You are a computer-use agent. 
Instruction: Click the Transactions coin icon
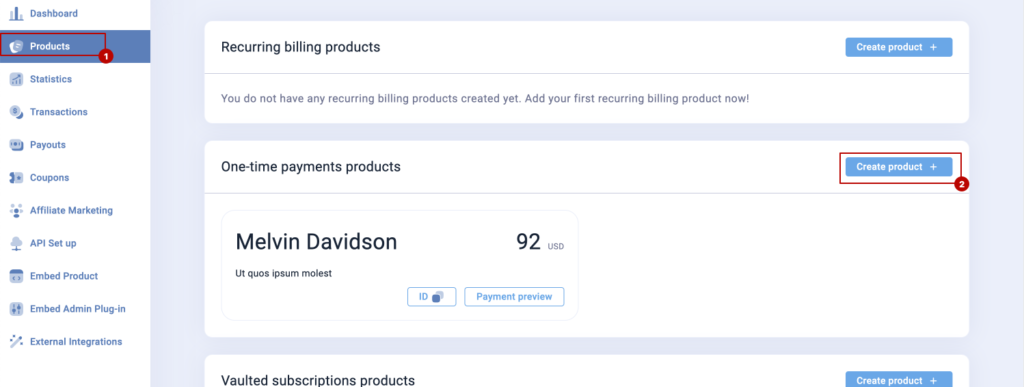click(16, 112)
